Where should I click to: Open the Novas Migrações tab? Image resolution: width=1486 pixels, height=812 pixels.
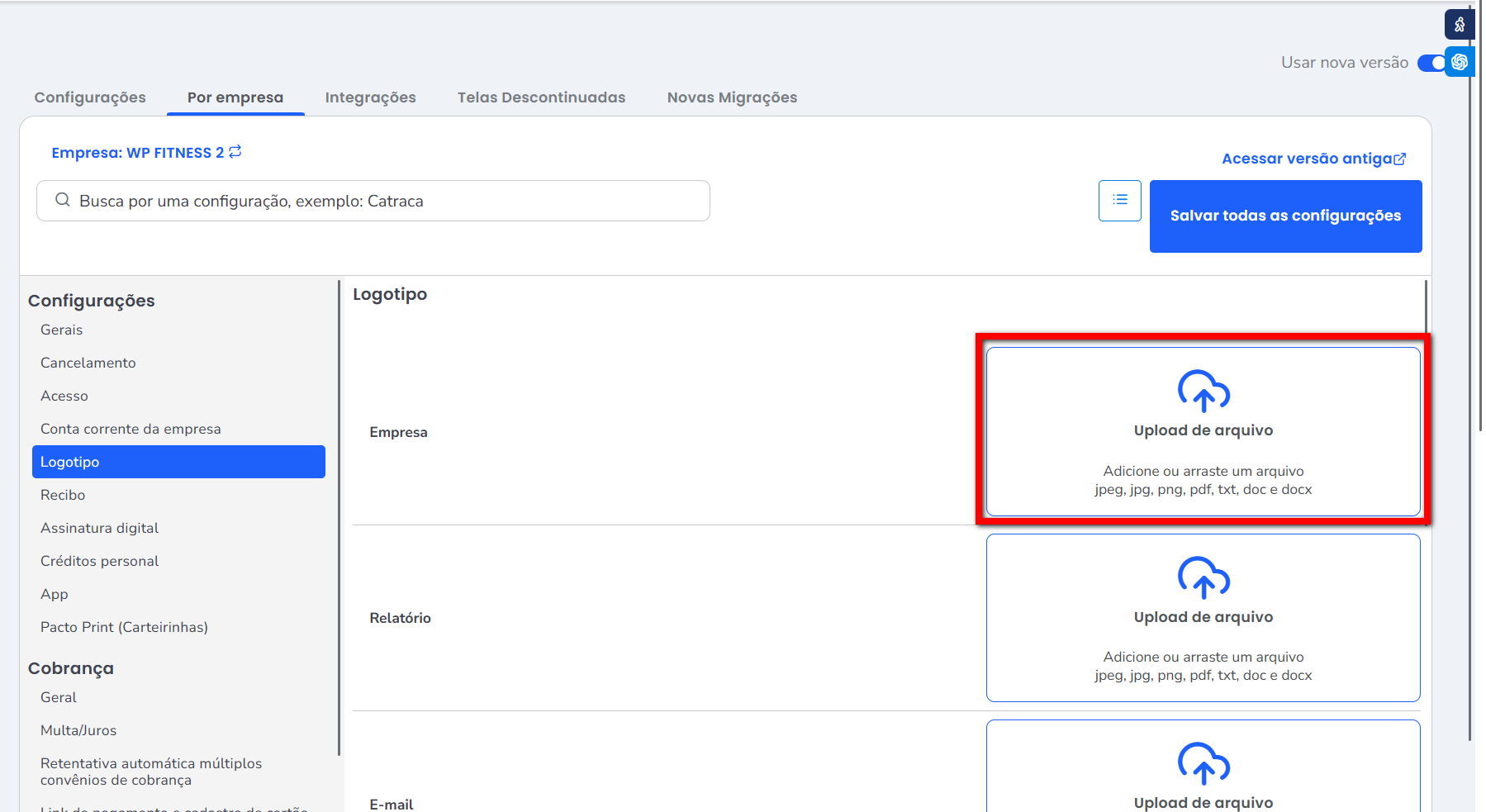pyautogui.click(x=732, y=97)
